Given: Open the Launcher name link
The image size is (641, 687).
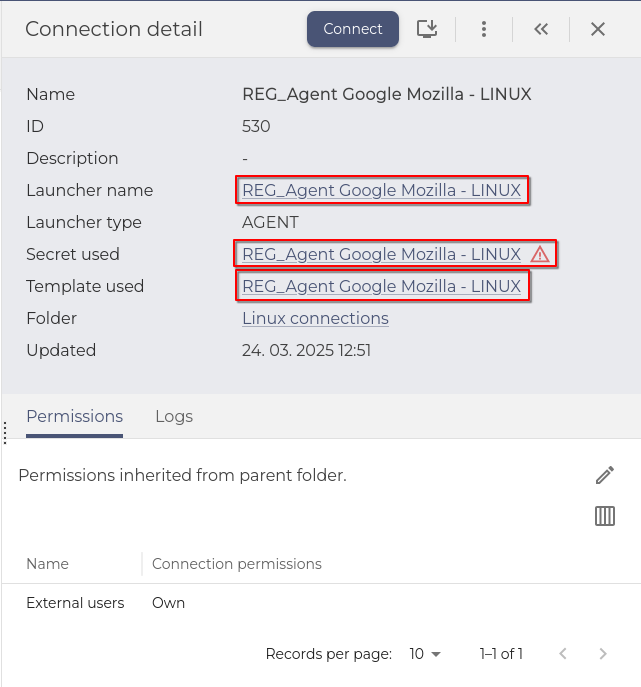Looking at the screenshot, I should (x=381, y=190).
